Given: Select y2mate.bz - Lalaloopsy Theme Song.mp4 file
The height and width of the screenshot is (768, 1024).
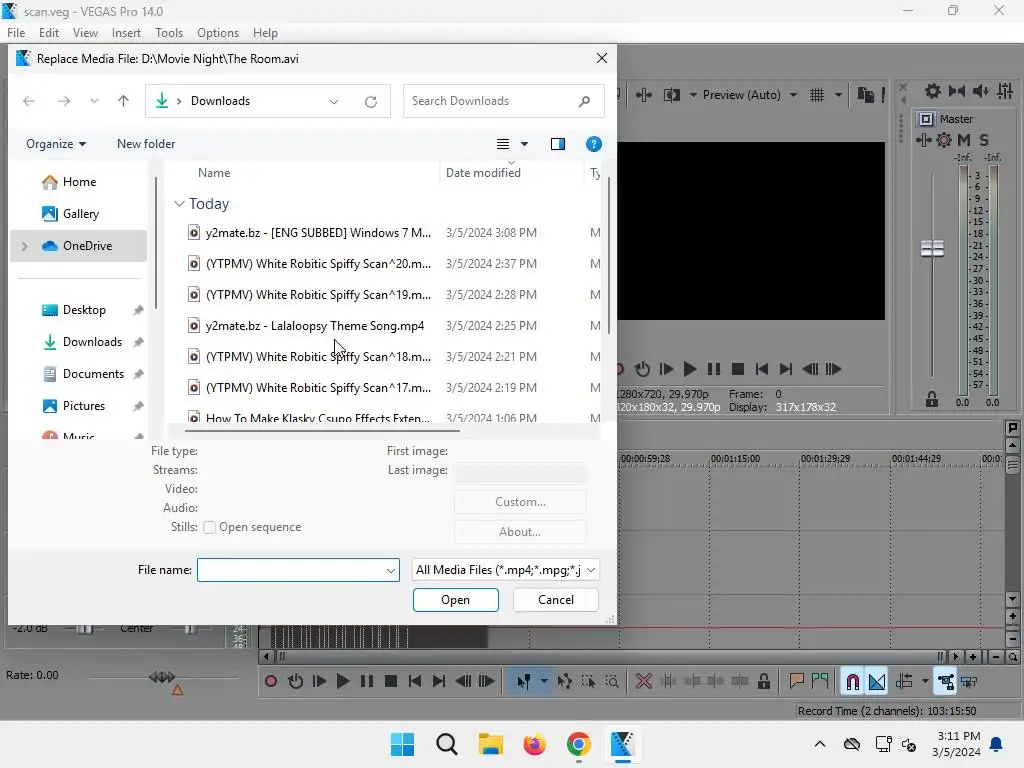Looking at the screenshot, I should pos(315,326).
